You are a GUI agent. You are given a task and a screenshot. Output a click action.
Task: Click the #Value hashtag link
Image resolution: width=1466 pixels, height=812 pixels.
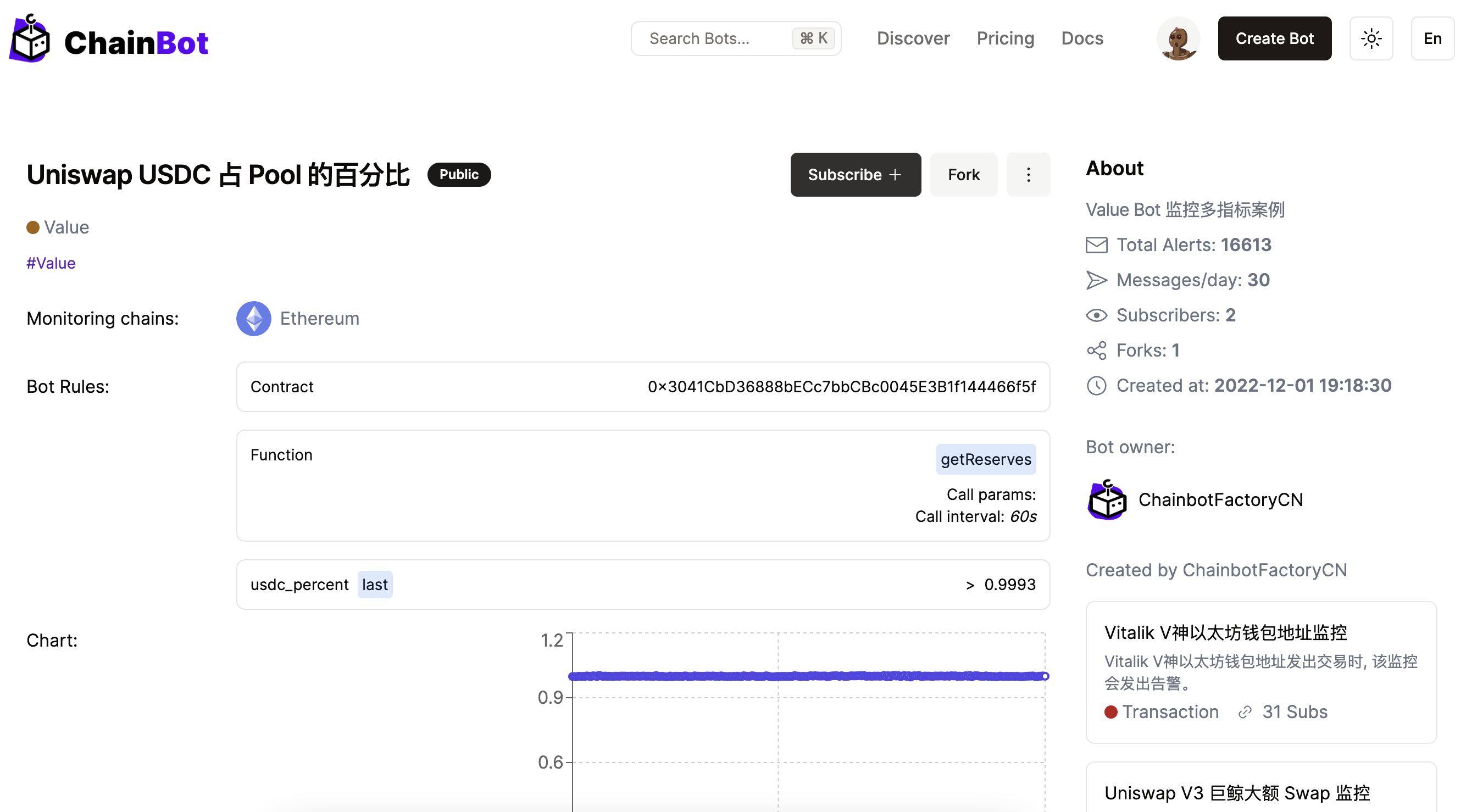coord(51,263)
